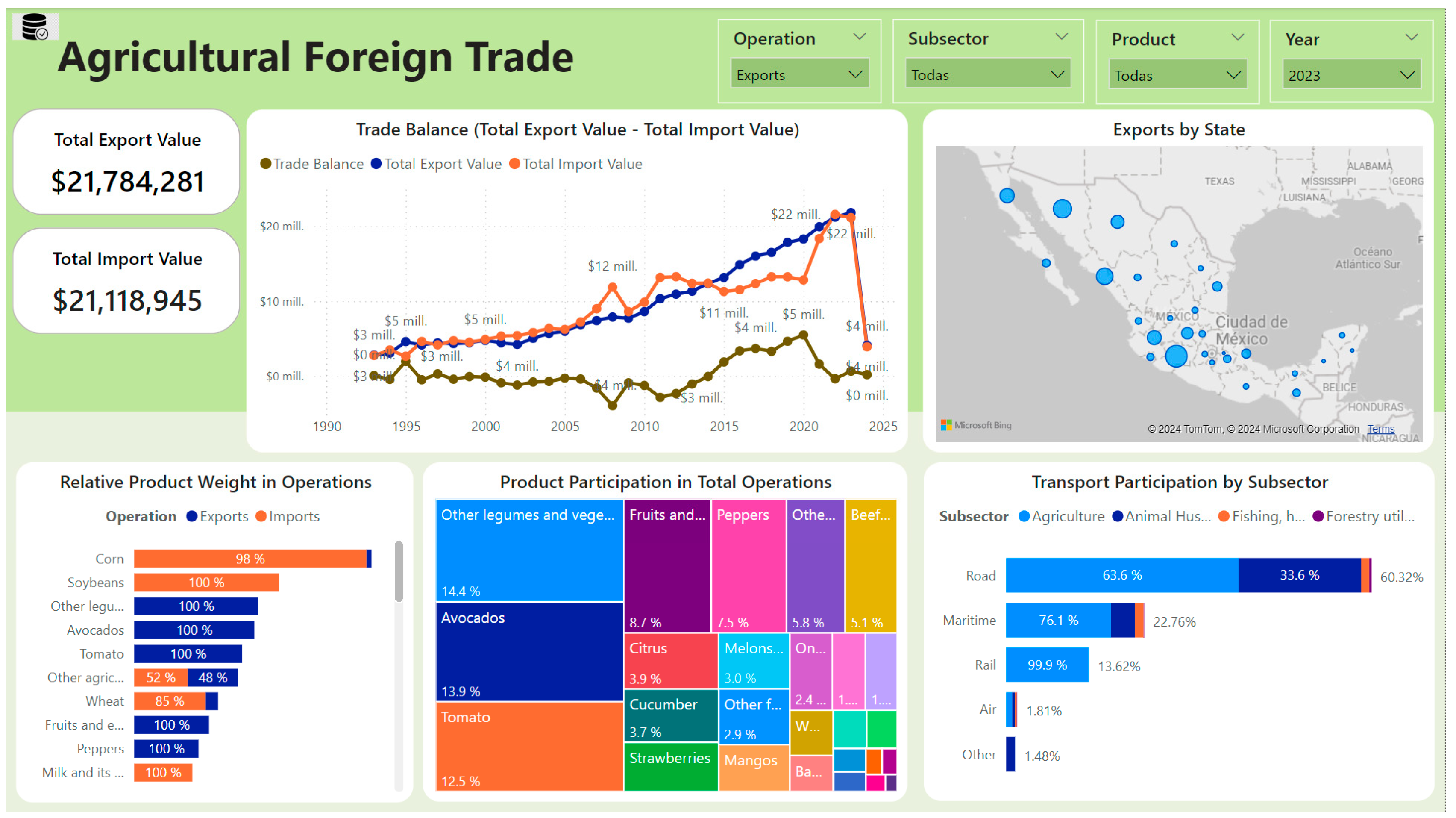This screenshot has height=818, width=1456.
Task: Click the Fishing subsector legend marker
Action: pos(1224,516)
